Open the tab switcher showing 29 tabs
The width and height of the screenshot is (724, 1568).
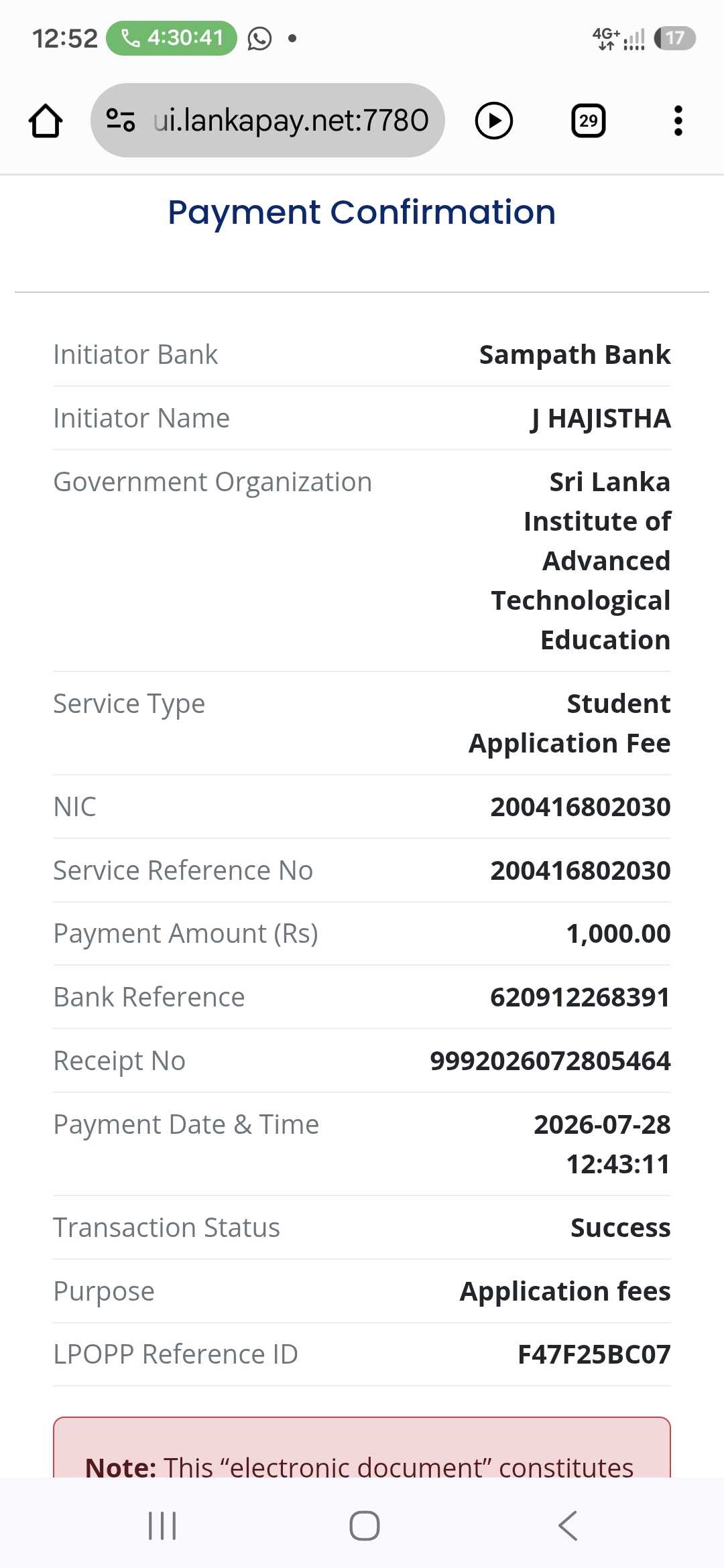pyautogui.click(x=589, y=121)
